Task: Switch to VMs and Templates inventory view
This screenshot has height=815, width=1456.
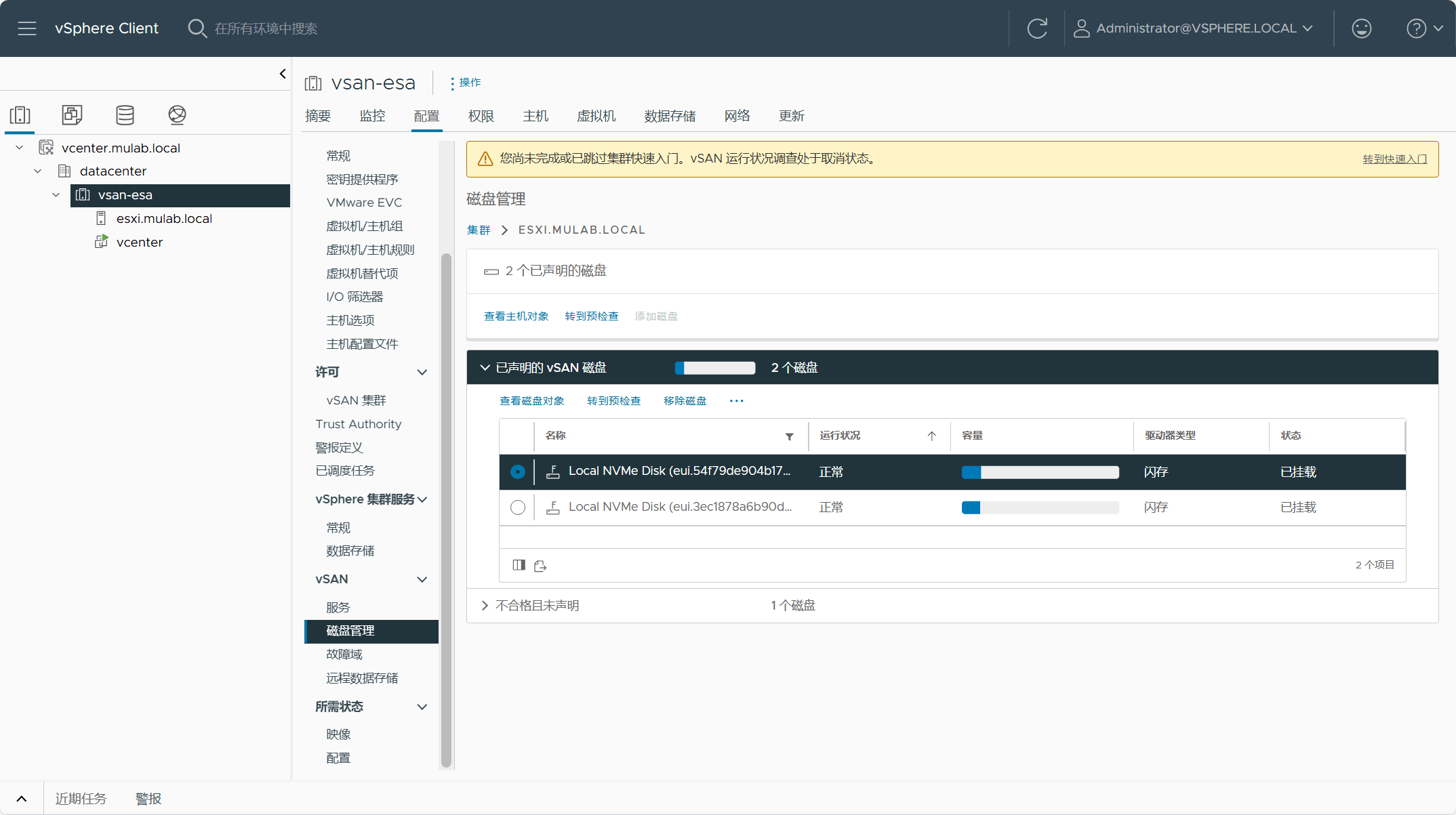Action: (x=72, y=114)
